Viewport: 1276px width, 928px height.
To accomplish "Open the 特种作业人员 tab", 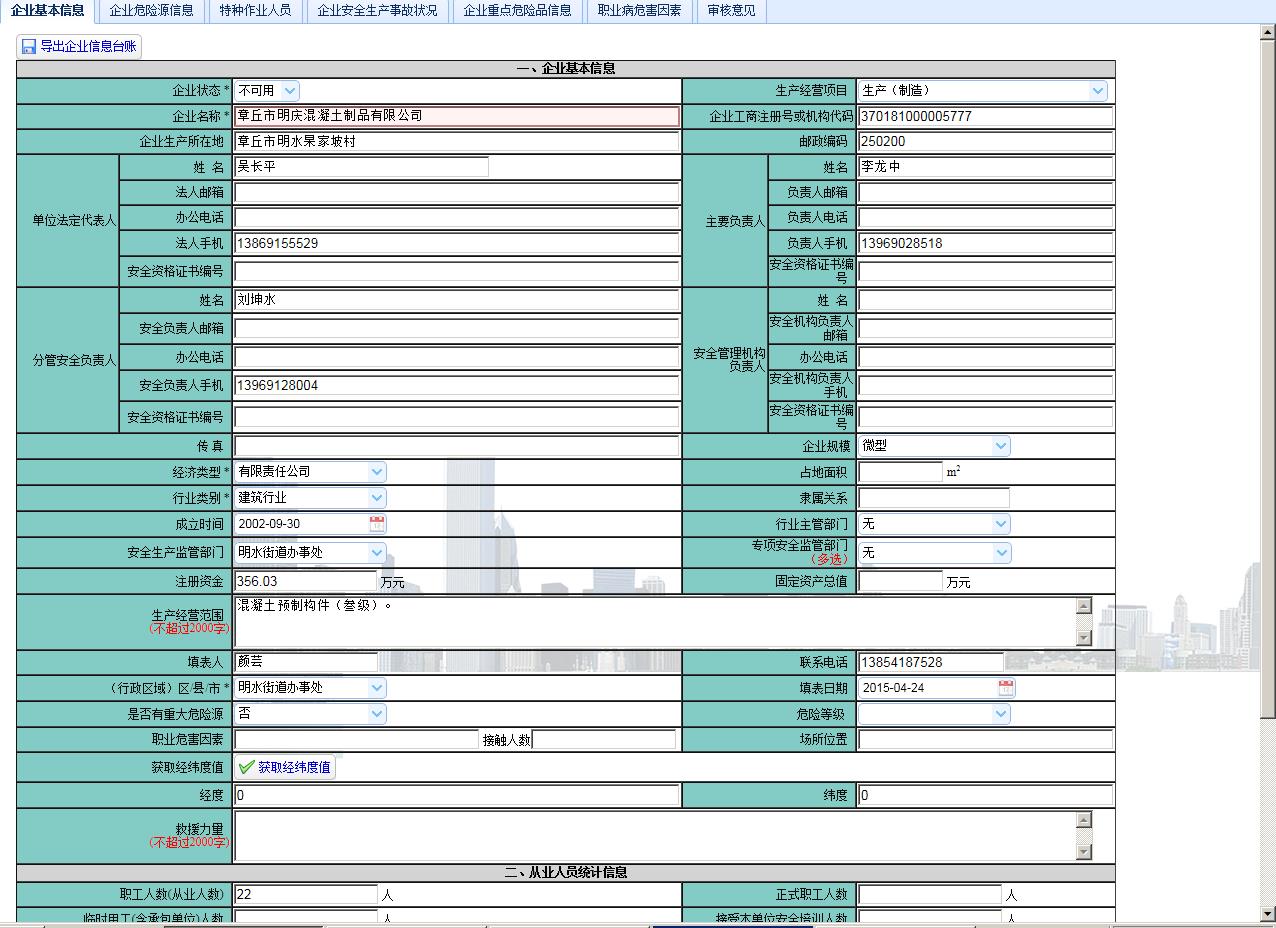I will coord(255,11).
